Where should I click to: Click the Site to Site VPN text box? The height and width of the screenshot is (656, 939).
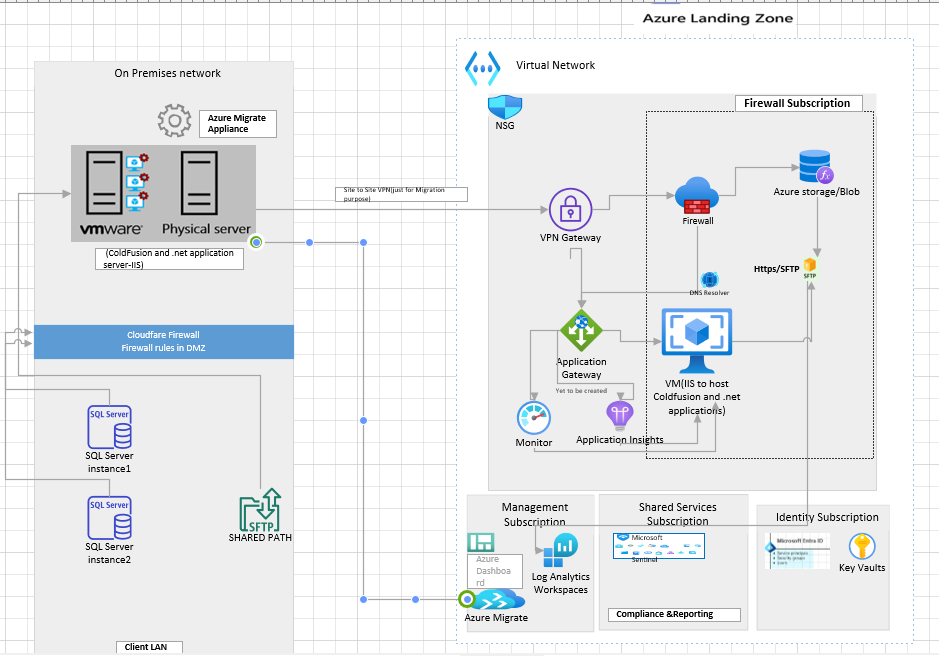(400, 193)
